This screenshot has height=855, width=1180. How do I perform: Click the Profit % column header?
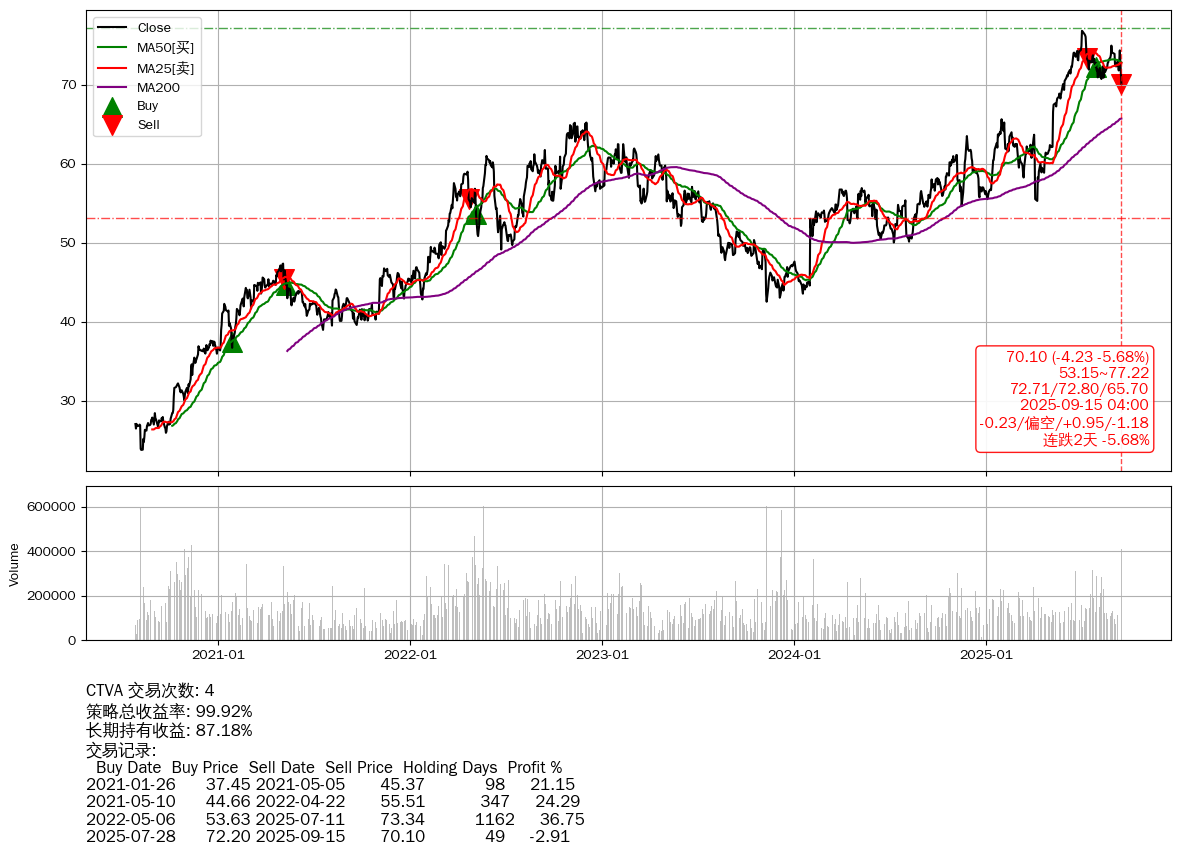coord(534,767)
